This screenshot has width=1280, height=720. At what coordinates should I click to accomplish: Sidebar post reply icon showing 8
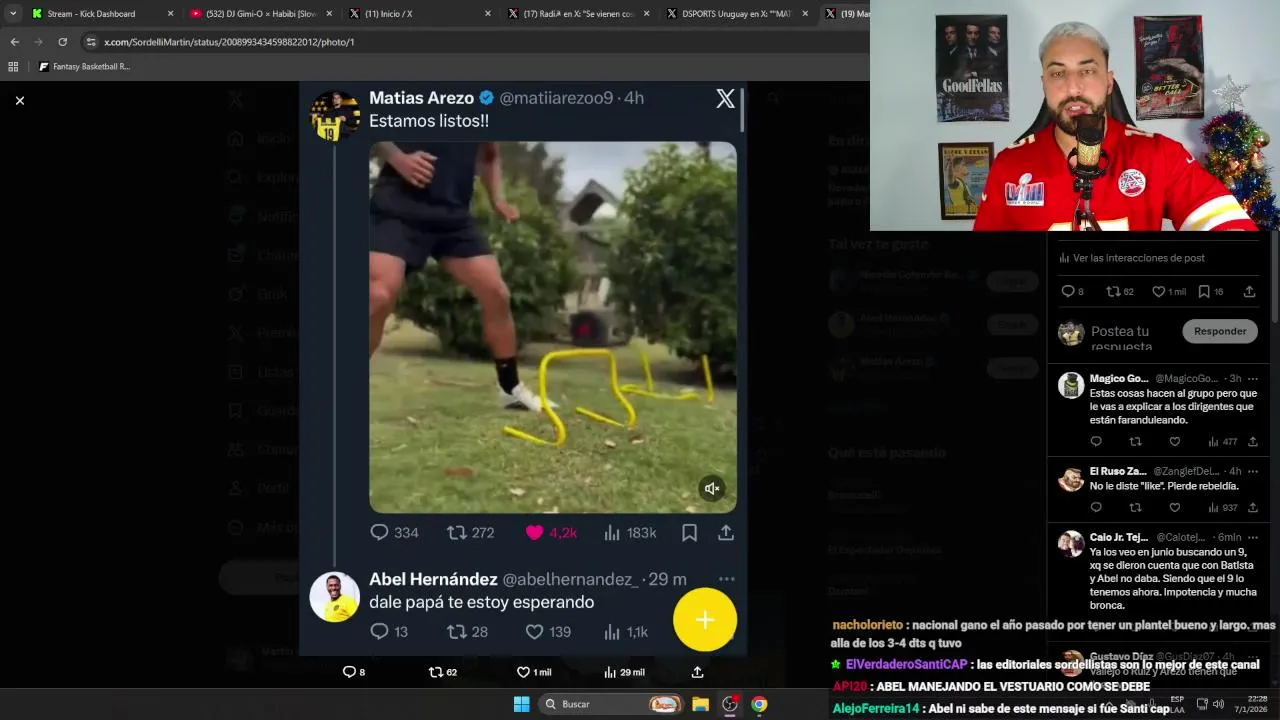1072,292
